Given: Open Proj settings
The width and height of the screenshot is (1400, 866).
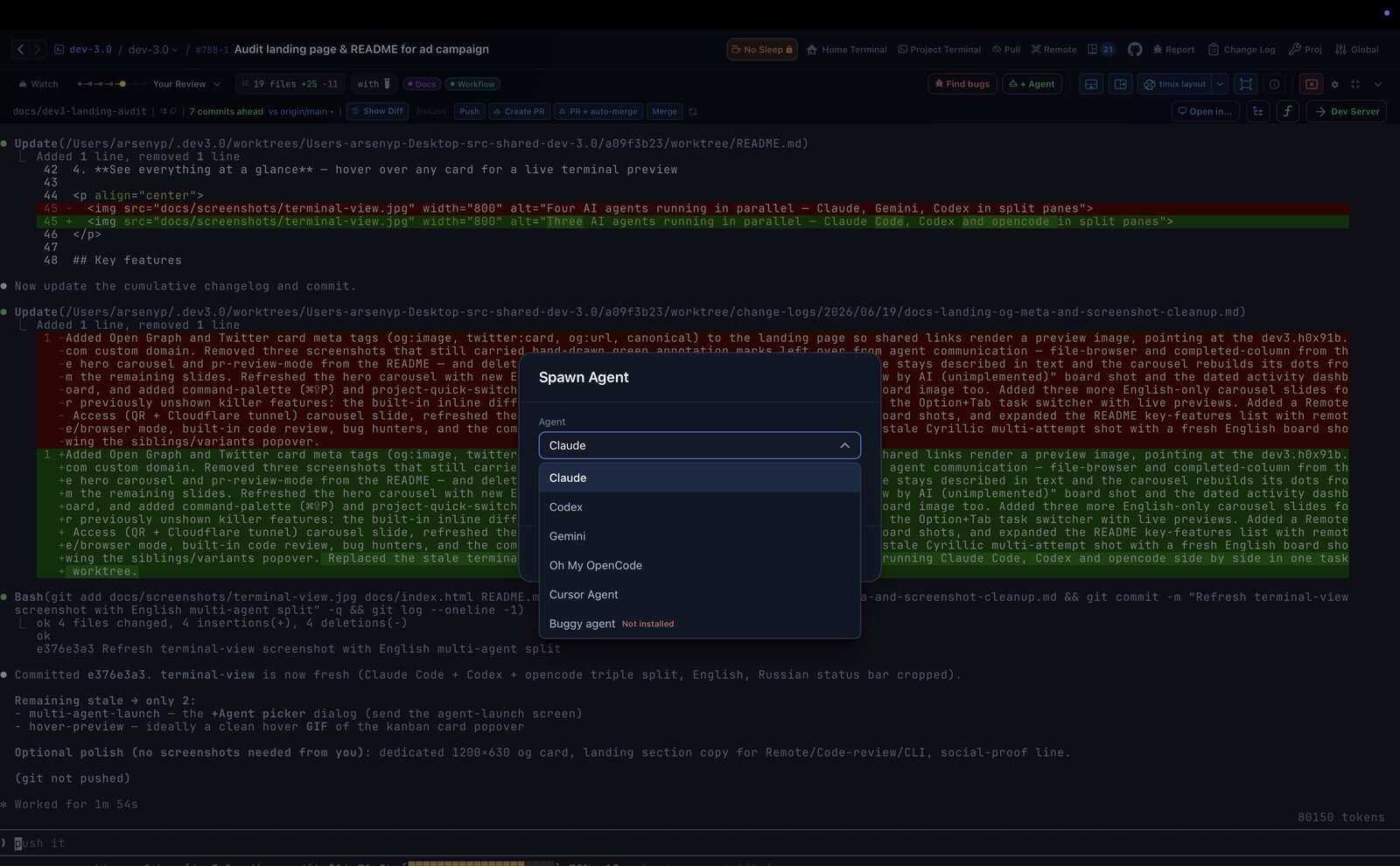Looking at the screenshot, I should [x=1305, y=50].
